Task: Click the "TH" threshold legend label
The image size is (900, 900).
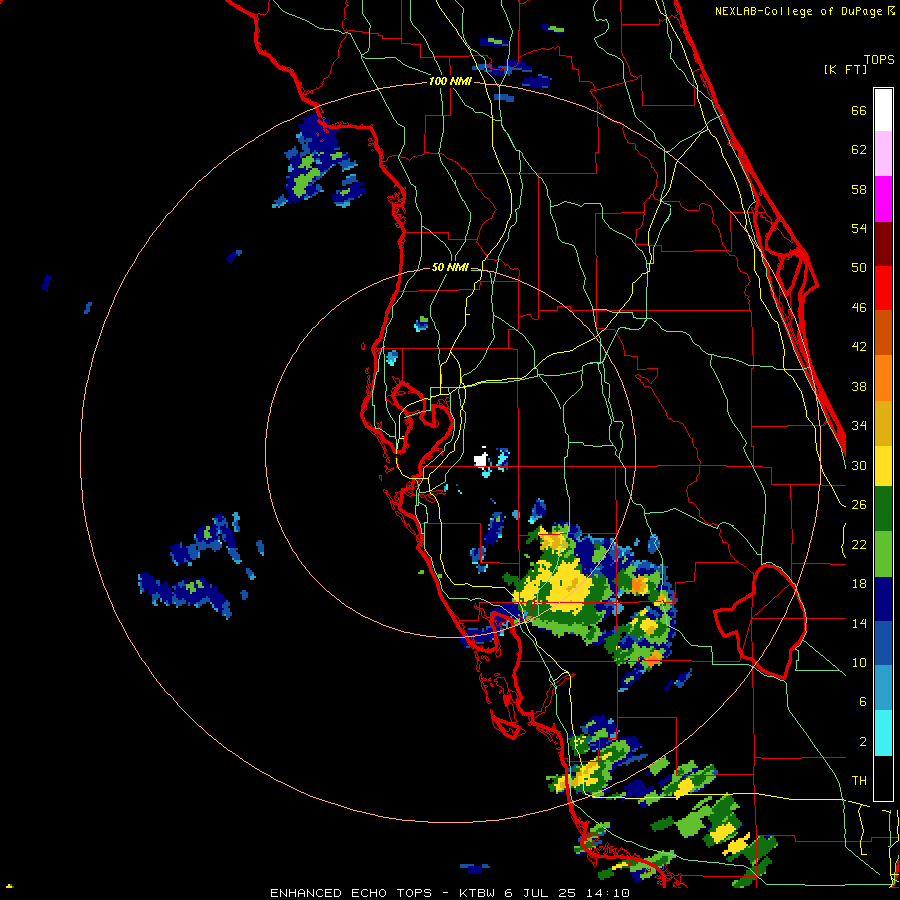Action: point(859,781)
